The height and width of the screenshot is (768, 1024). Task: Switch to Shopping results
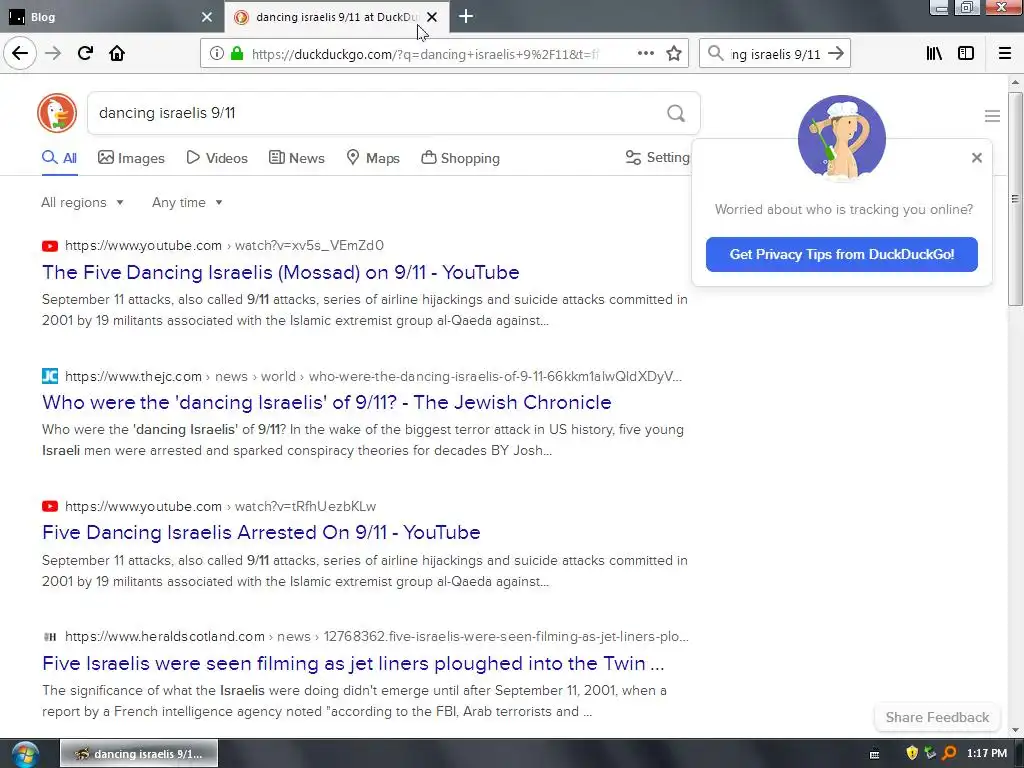[x=460, y=158]
